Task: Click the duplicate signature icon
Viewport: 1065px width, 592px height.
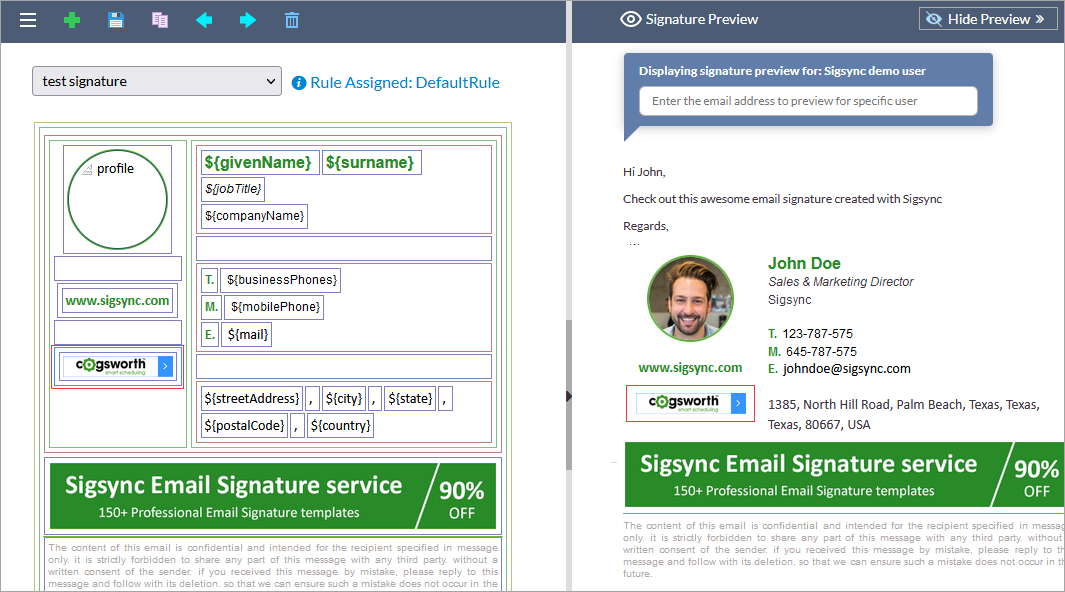Action: point(160,20)
